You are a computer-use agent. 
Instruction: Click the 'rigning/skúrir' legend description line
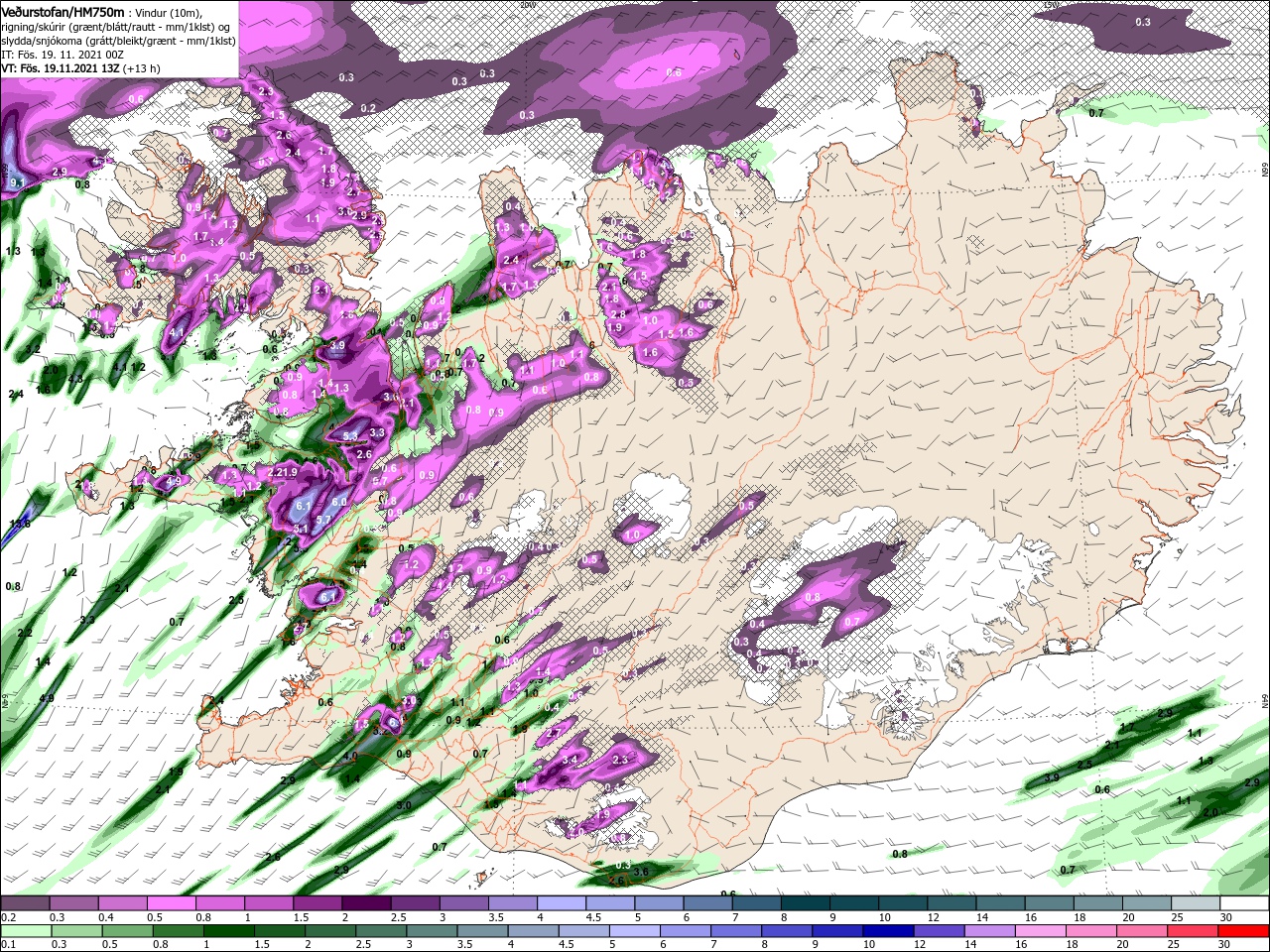116,26
